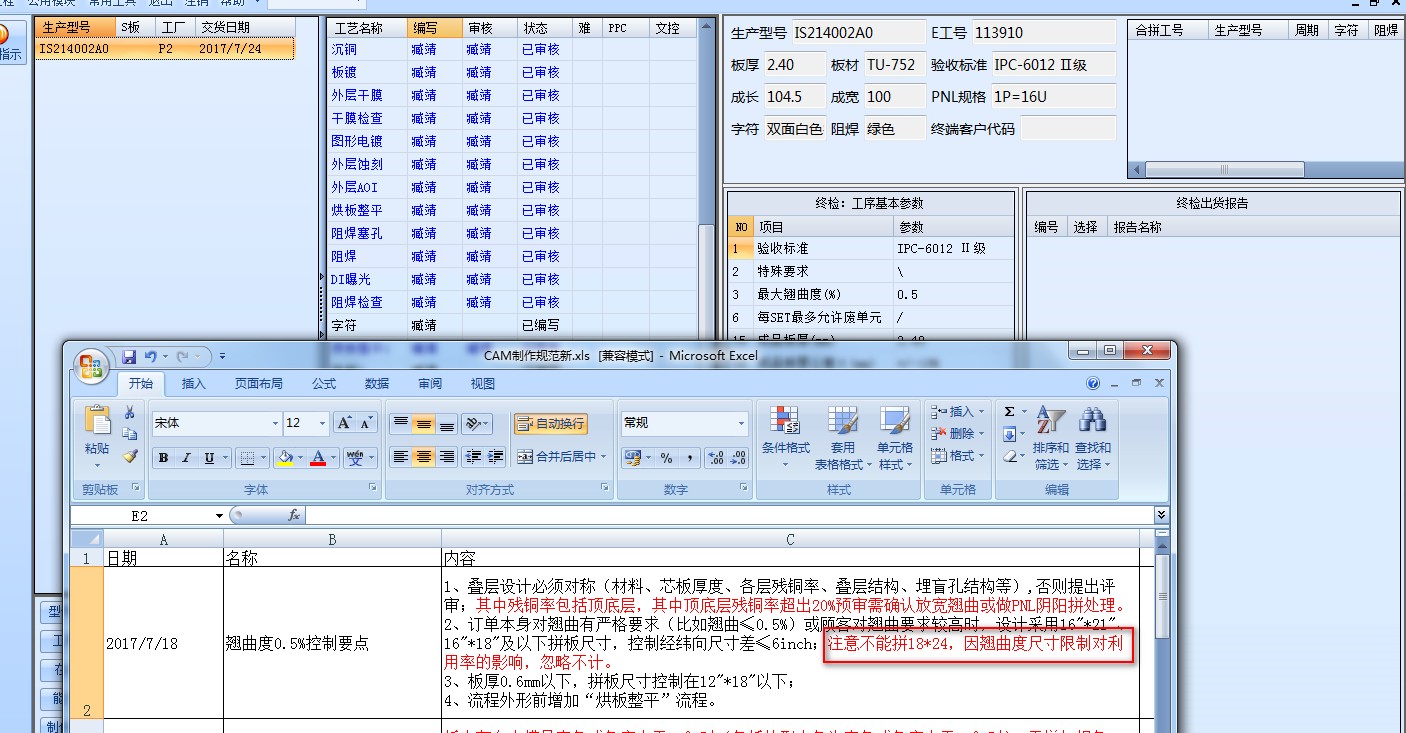This screenshot has height=733, width=1406.
Task: Open 套用表格格式 table styles
Action: point(843,439)
